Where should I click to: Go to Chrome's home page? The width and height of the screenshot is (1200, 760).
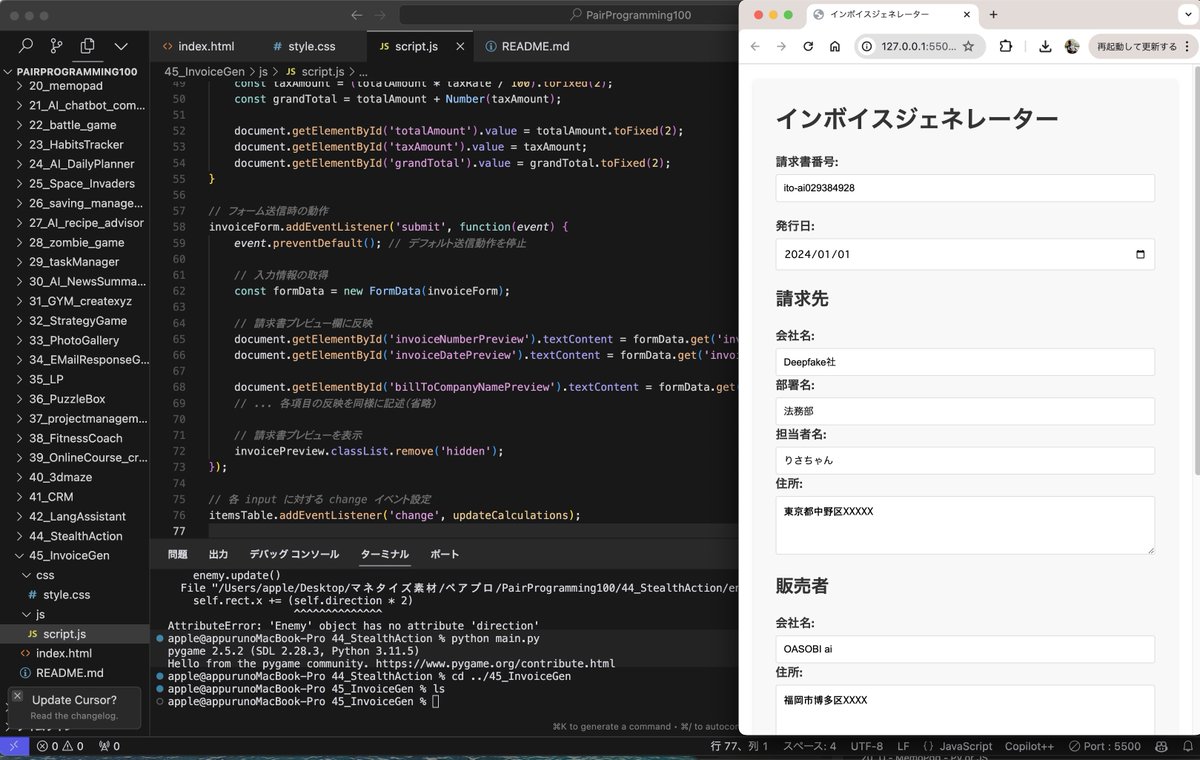click(835, 46)
